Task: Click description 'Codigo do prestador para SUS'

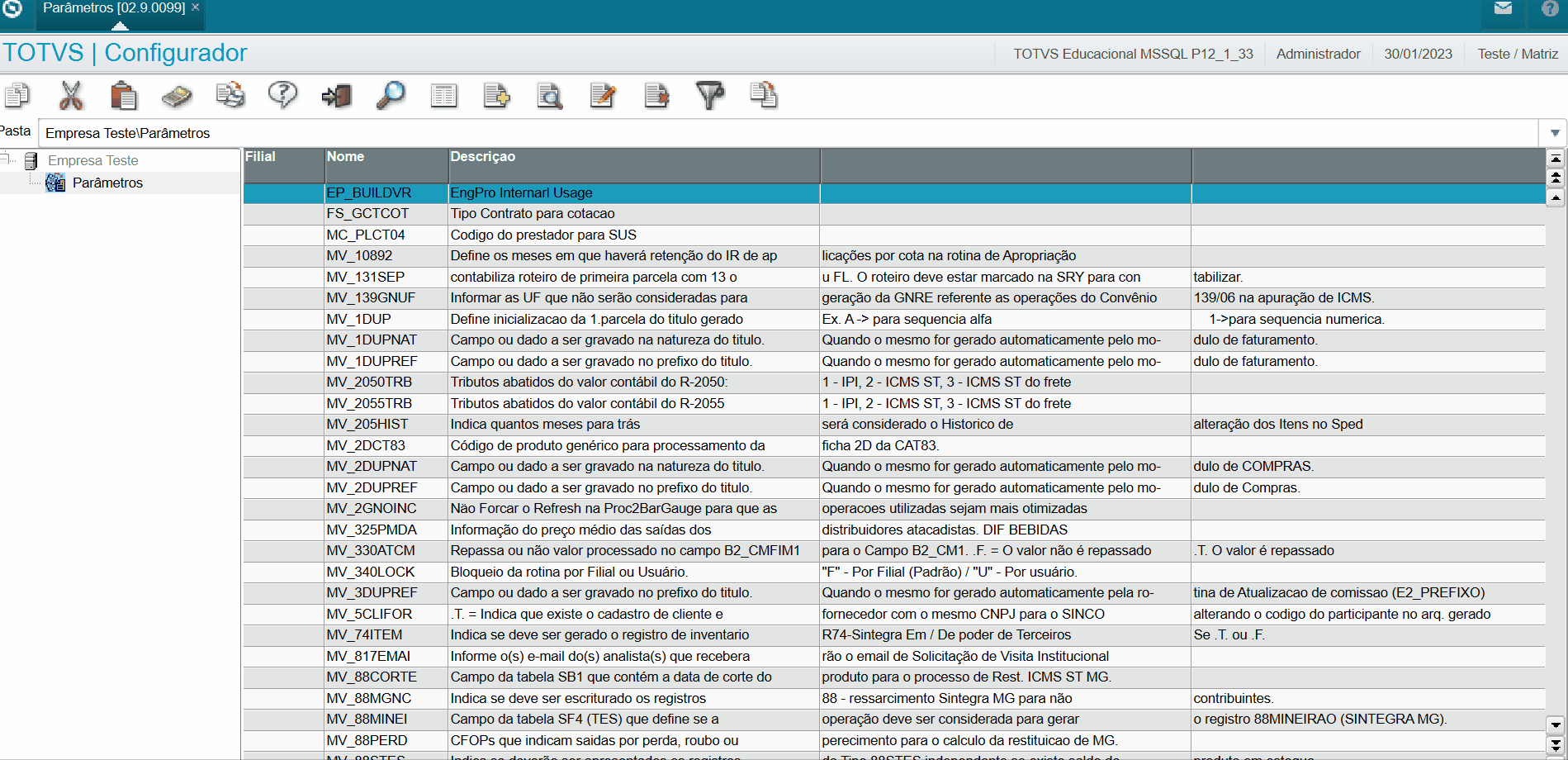Action: click(543, 235)
